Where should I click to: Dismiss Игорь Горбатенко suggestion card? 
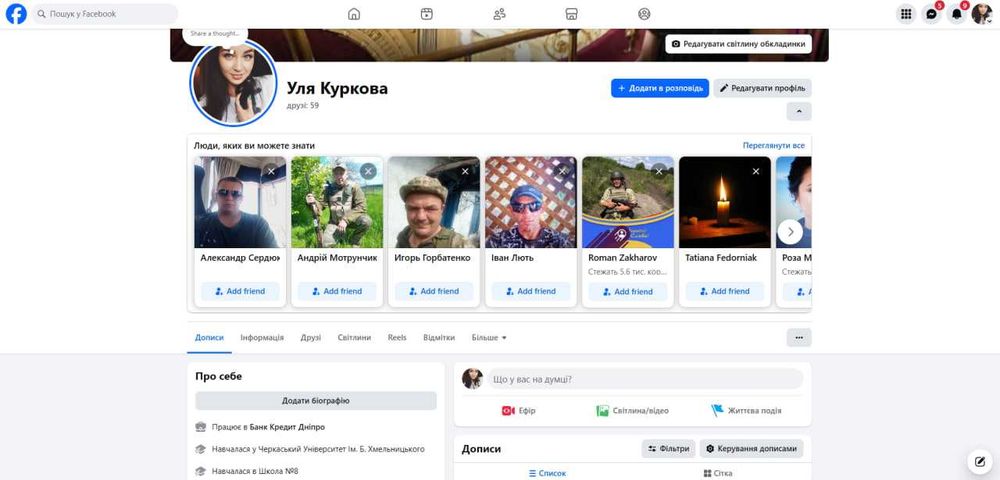pos(465,171)
